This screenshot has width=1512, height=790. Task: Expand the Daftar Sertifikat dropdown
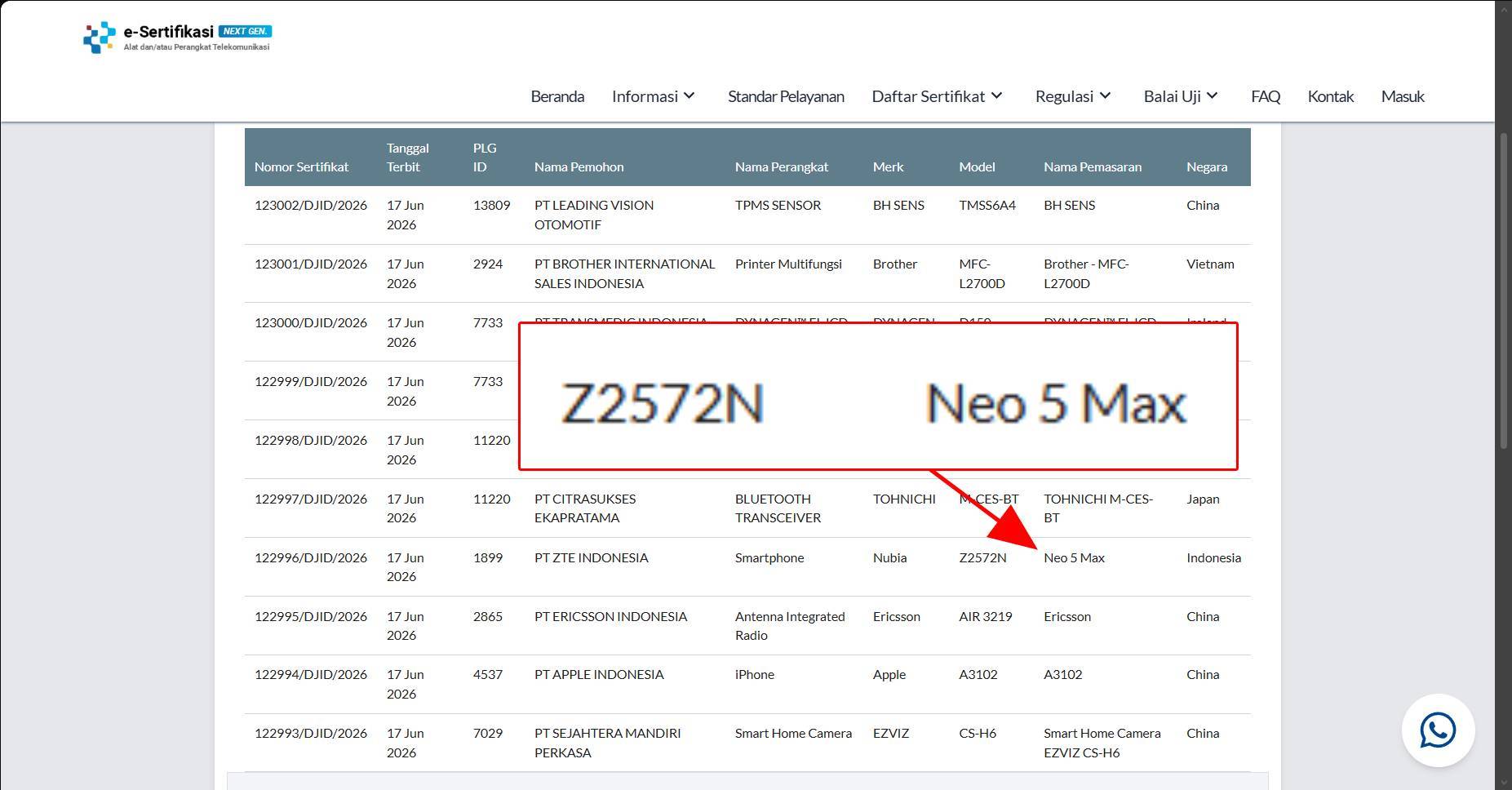point(938,96)
